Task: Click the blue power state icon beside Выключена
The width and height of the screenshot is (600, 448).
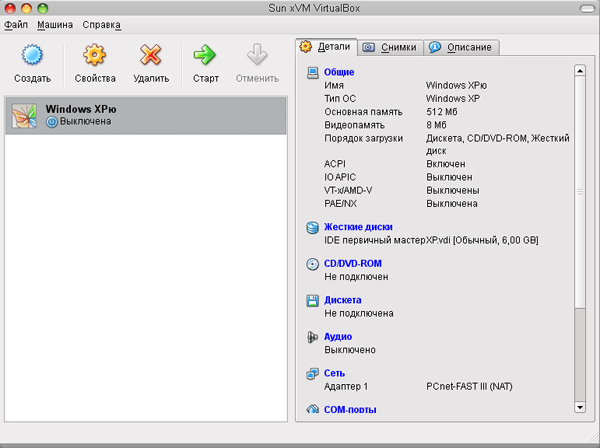Action: (x=52, y=122)
